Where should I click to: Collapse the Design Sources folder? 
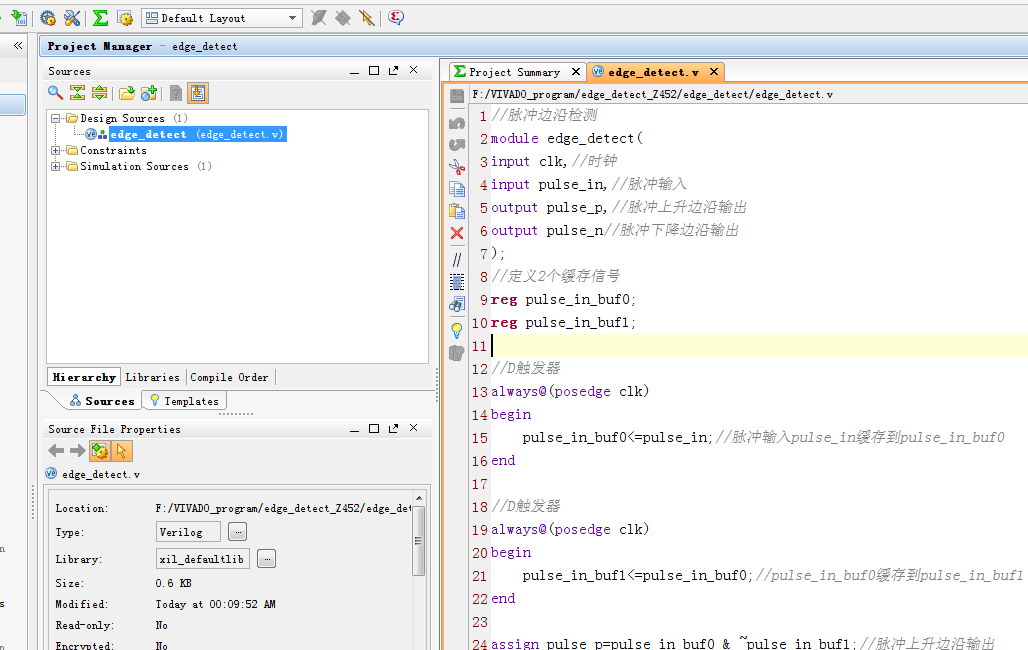56,118
